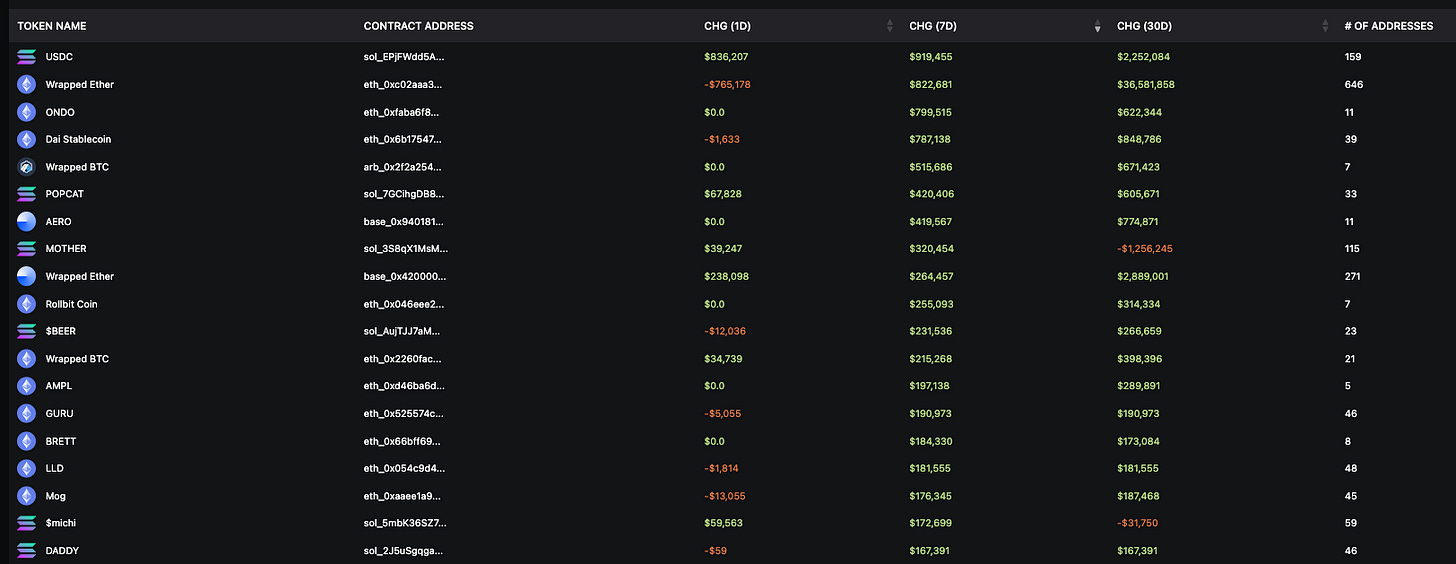Click the Ethereum icon beside AMPL
The height and width of the screenshot is (564, 1456).
click(26, 386)
